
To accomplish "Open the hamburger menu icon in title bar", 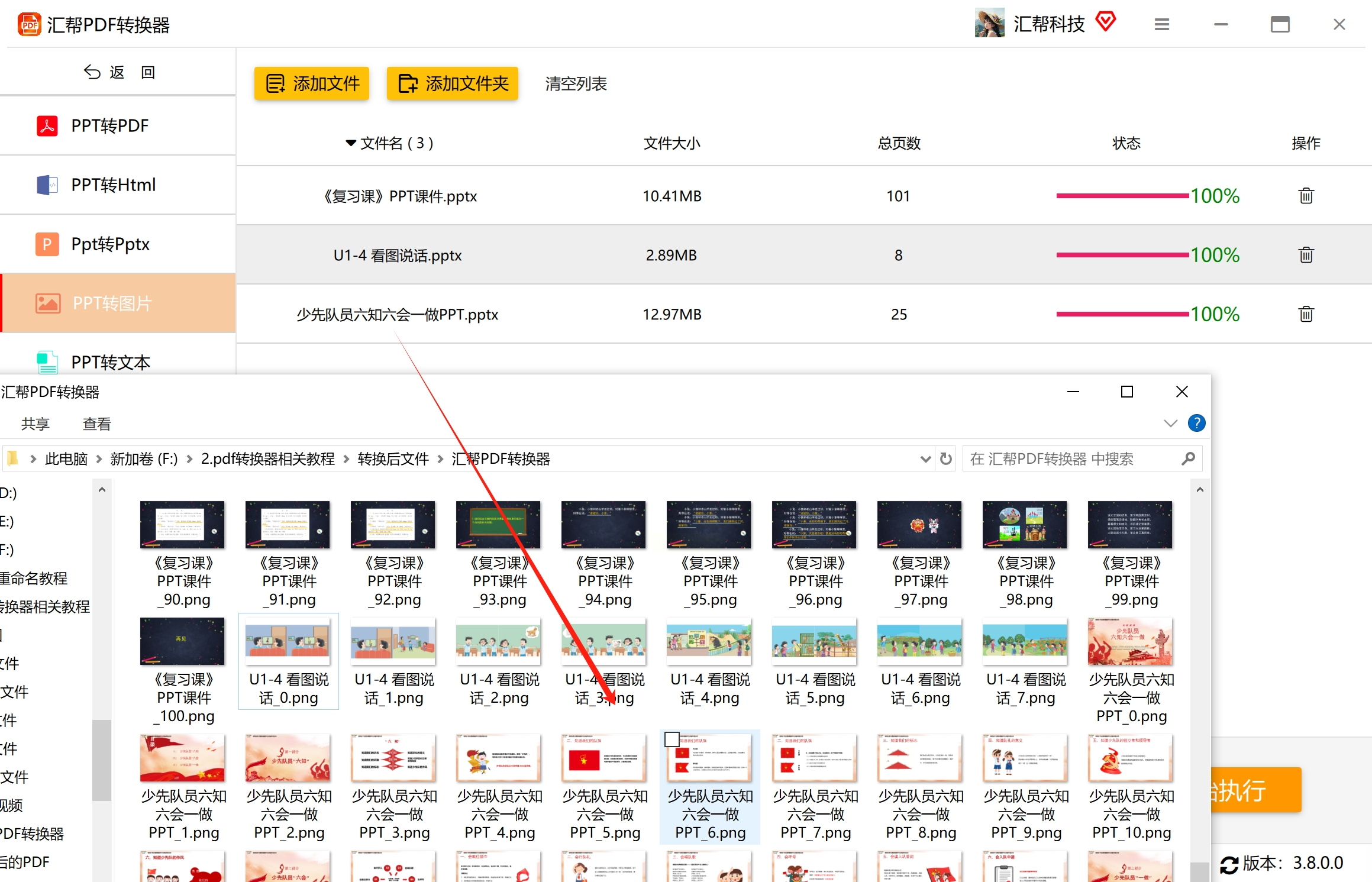I will (x=1161, y=25).
